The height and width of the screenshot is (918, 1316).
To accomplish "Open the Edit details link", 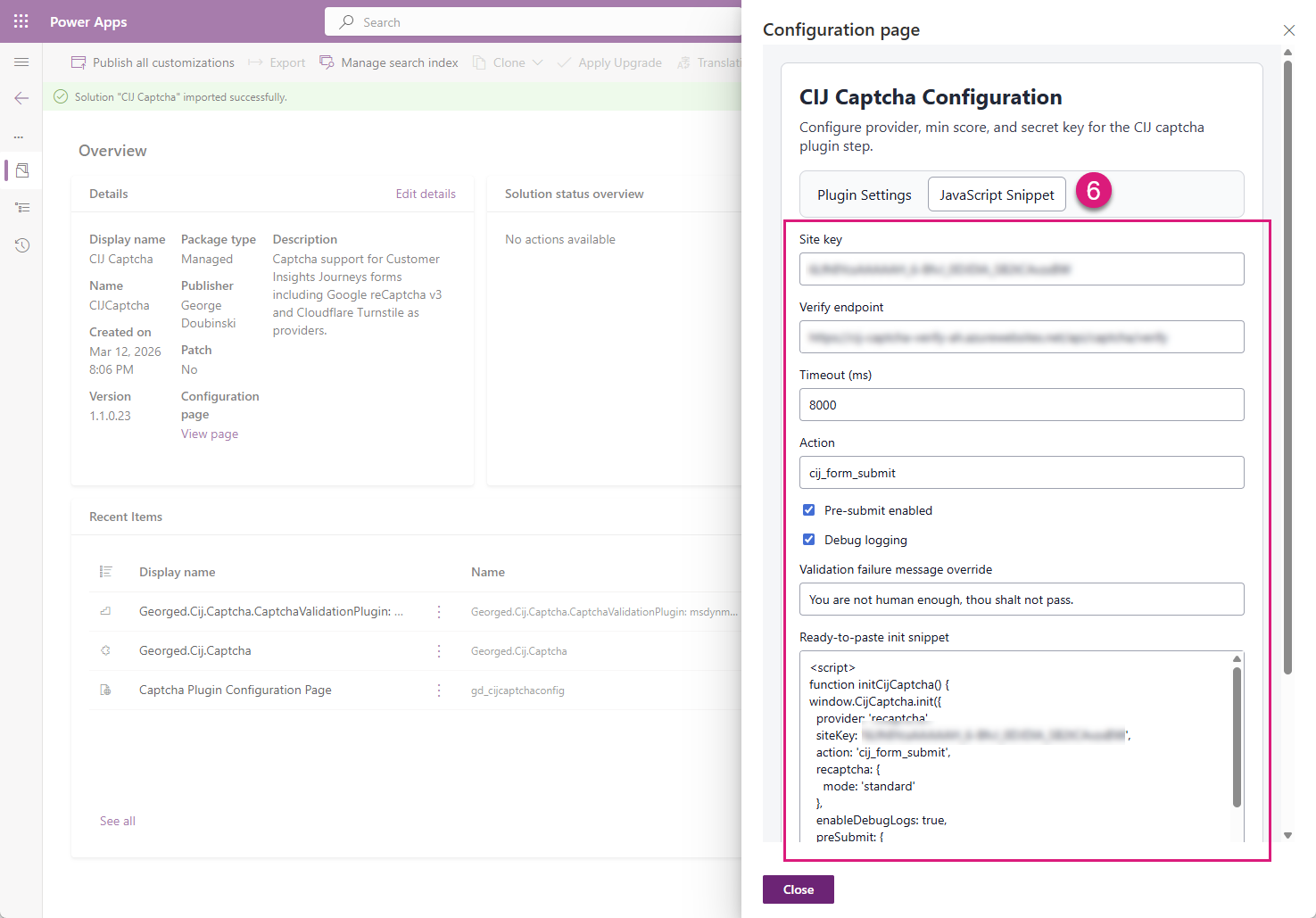I will [426, 194].
